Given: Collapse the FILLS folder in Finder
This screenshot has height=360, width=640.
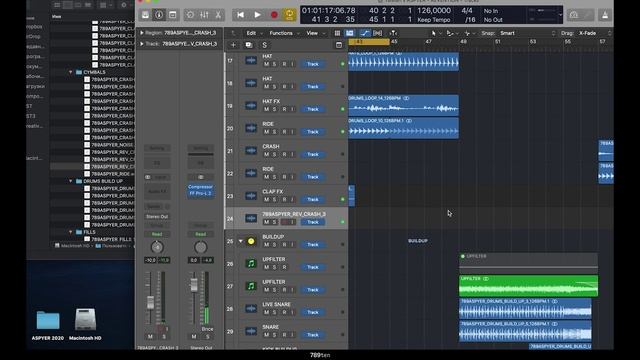Looking at the screenshot, I should pyautogui.click(x=71, y=232).
